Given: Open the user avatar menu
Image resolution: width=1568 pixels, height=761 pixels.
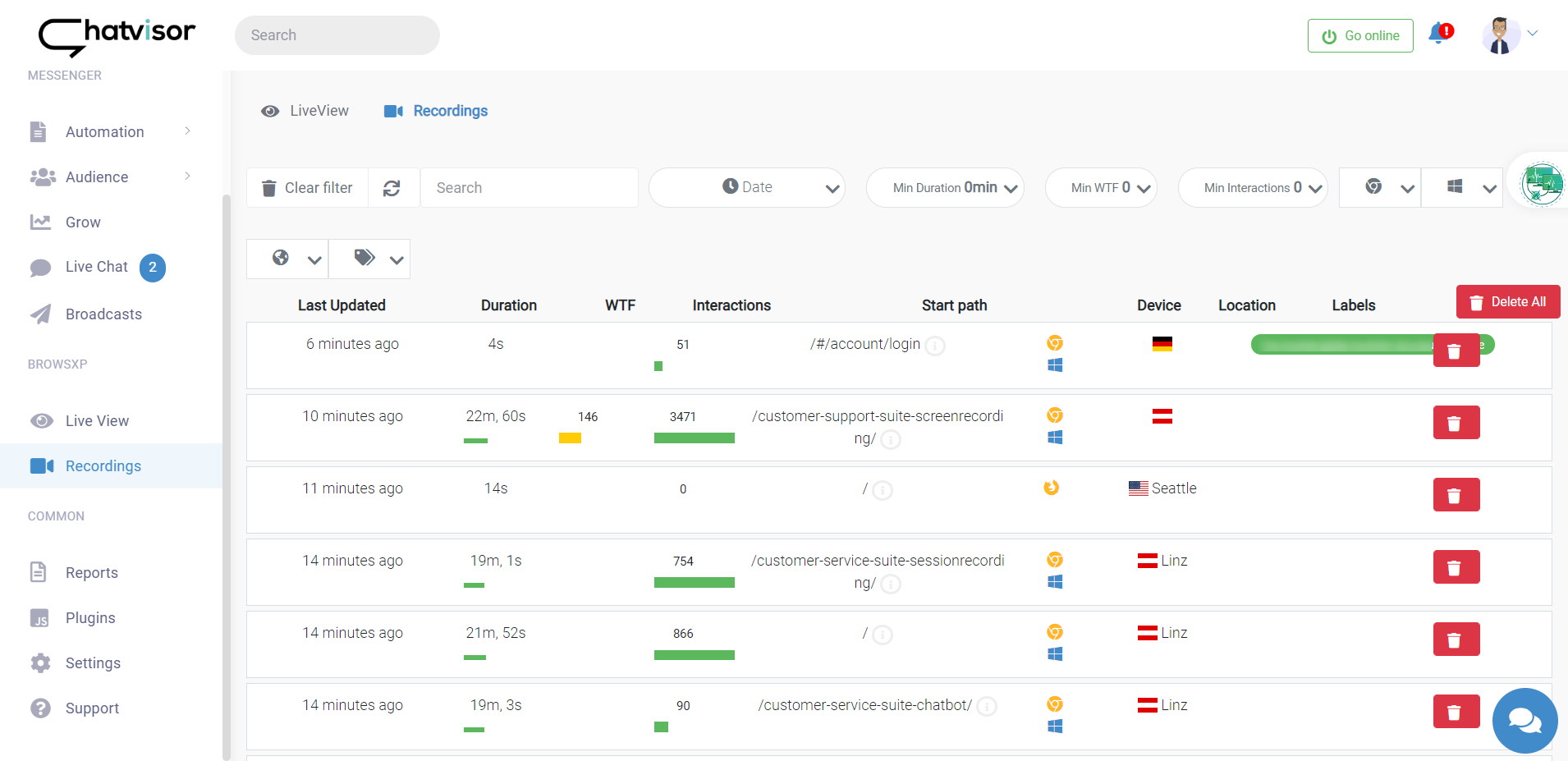Looking at the screenshot, I should 1510,35.
